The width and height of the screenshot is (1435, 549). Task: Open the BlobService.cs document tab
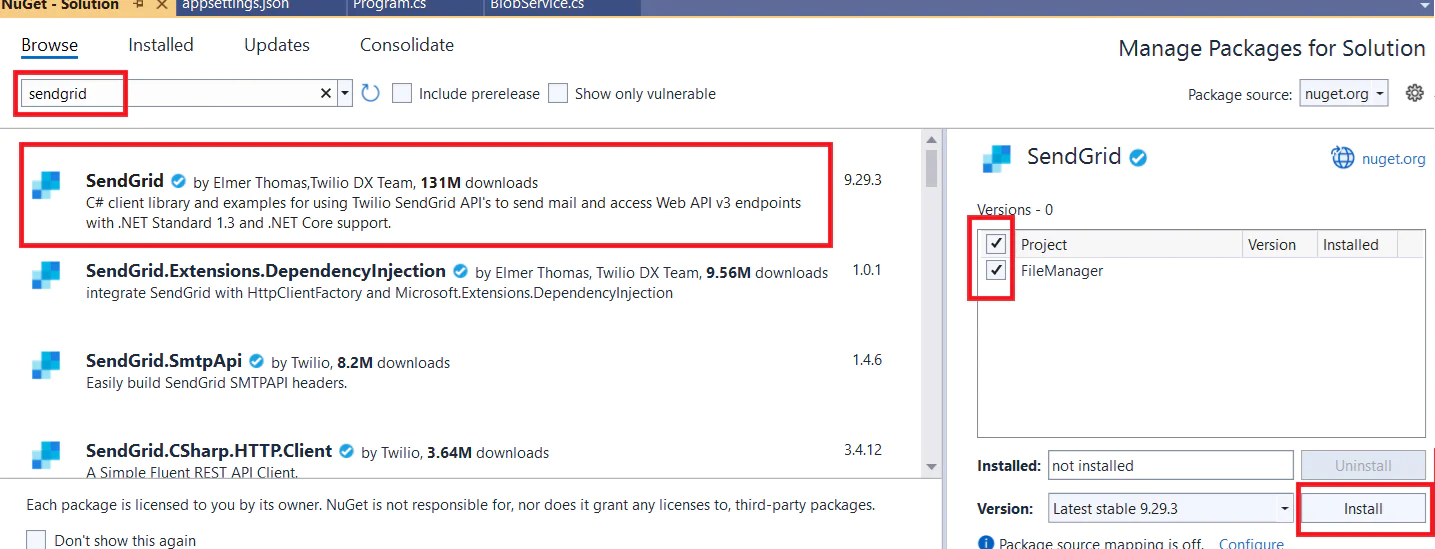tap(537, 5)
